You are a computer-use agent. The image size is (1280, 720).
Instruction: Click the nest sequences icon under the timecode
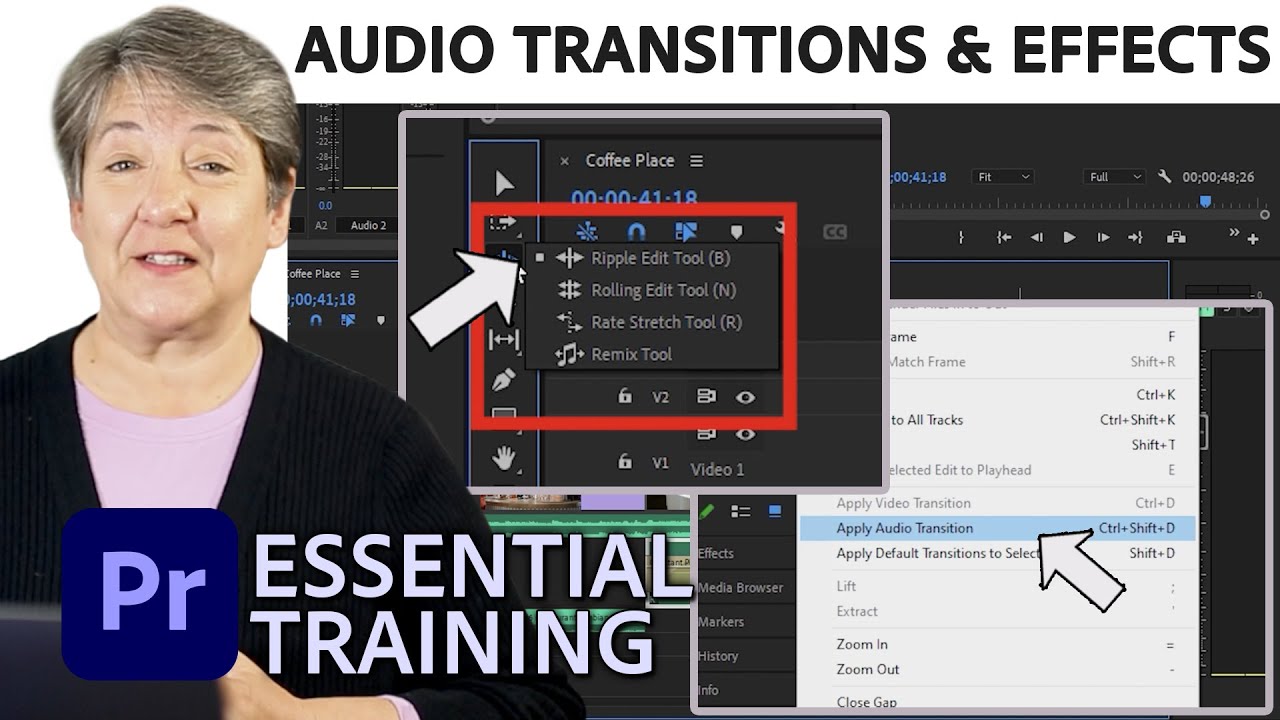coord(587,231)
